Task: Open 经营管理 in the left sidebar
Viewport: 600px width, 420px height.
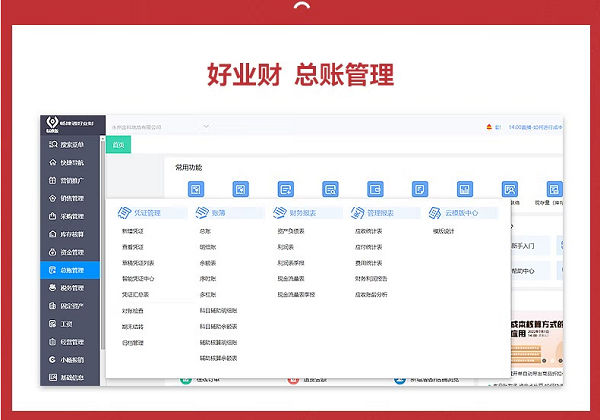Action: (x=70, y=342)
